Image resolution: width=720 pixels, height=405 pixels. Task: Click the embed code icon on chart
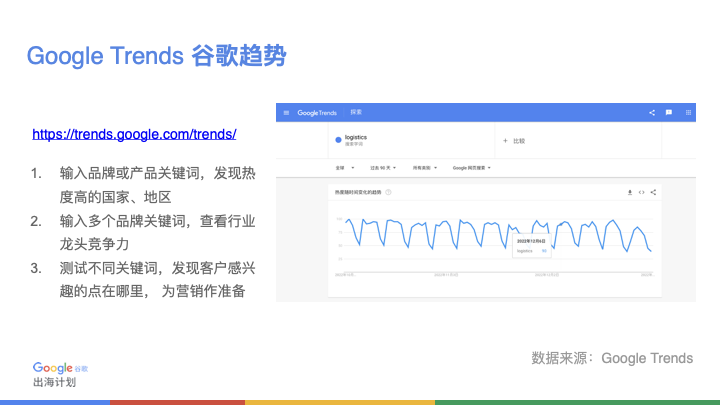pyautogui.click(x=641, y=192)
